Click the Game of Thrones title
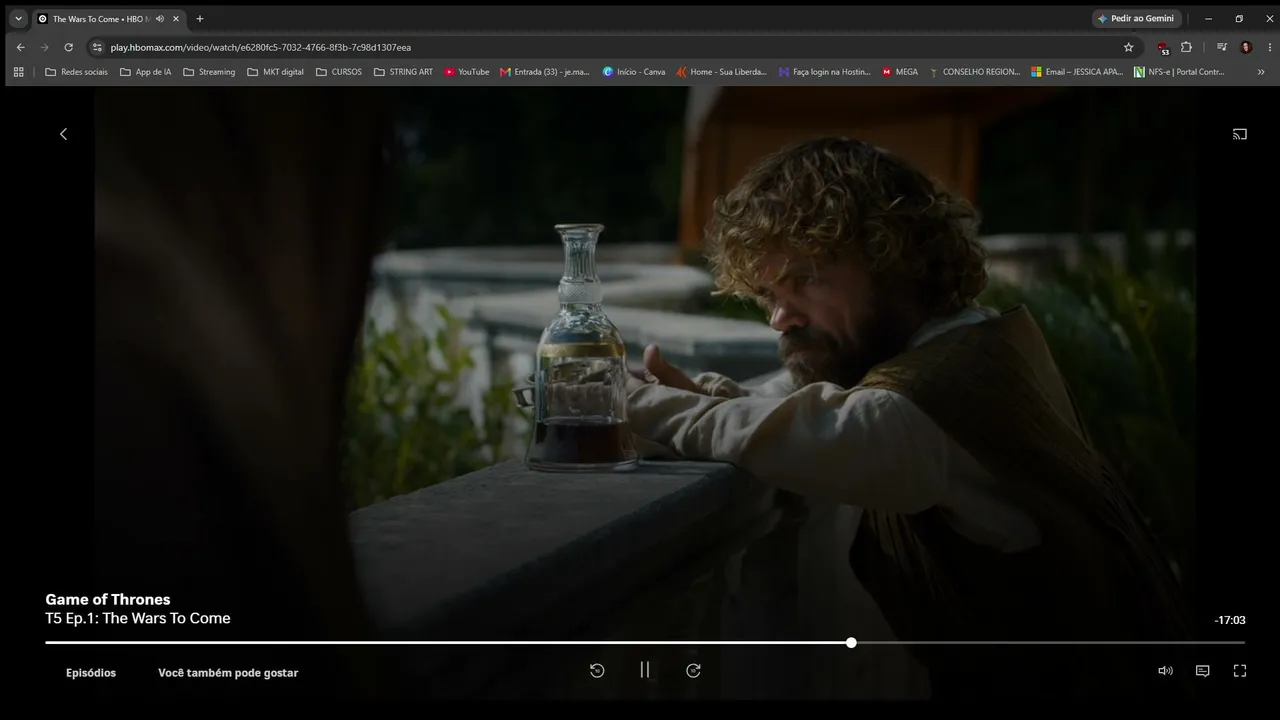Screen dimensions: 1280x720 click(x=108, y=600)
